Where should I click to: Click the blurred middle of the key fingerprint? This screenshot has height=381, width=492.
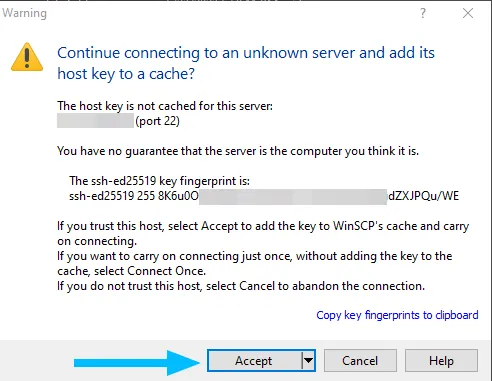click(293, 197)
